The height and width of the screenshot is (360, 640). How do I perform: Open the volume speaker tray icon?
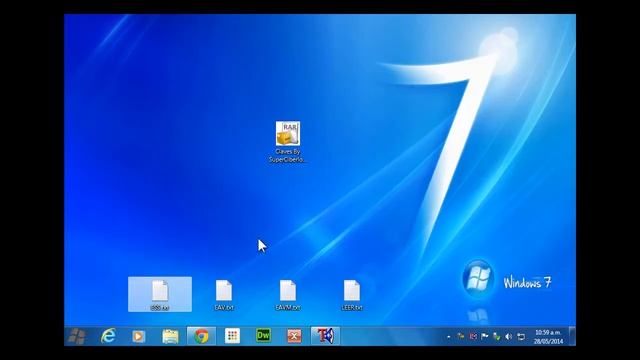point(509,337)
